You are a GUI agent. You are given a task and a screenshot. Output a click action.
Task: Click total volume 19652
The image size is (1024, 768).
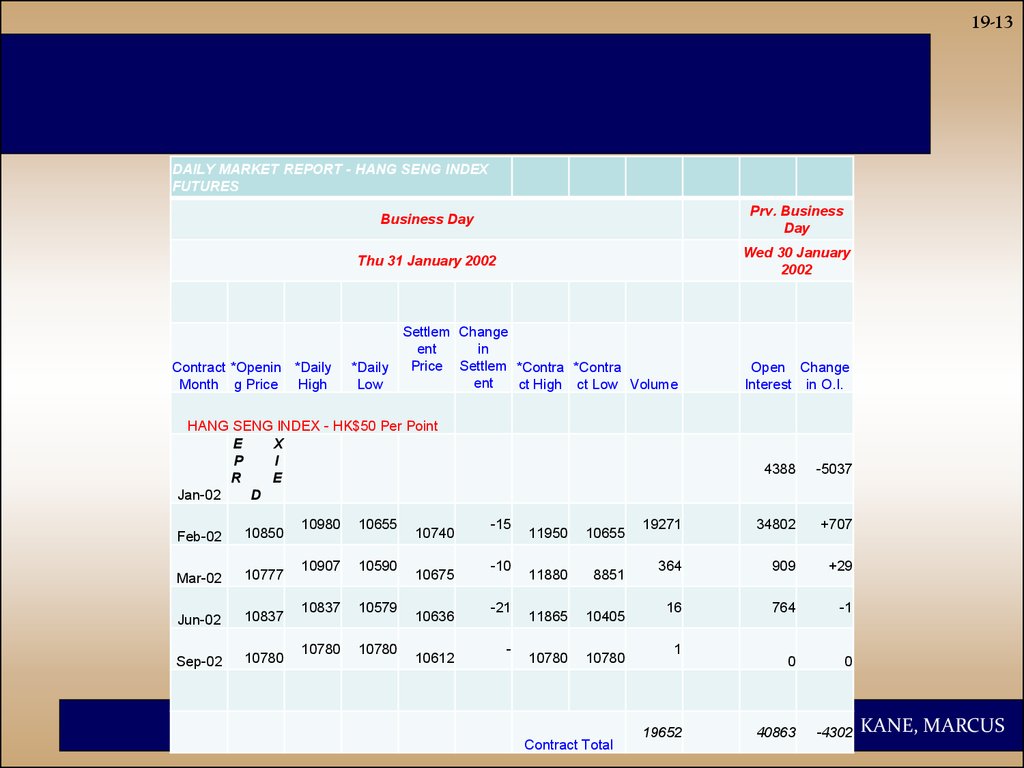(662, 732)
